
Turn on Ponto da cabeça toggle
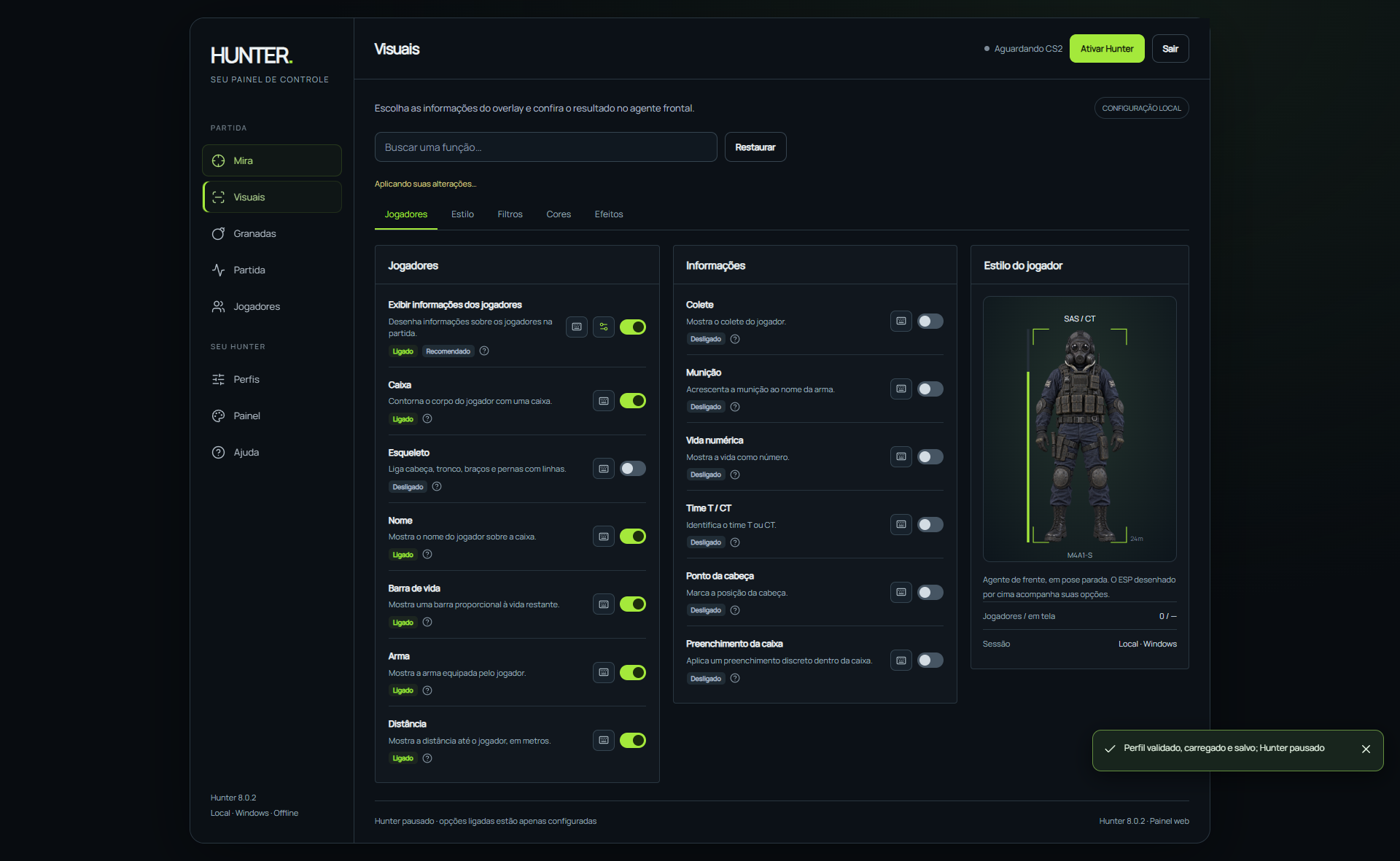point(930,592)
